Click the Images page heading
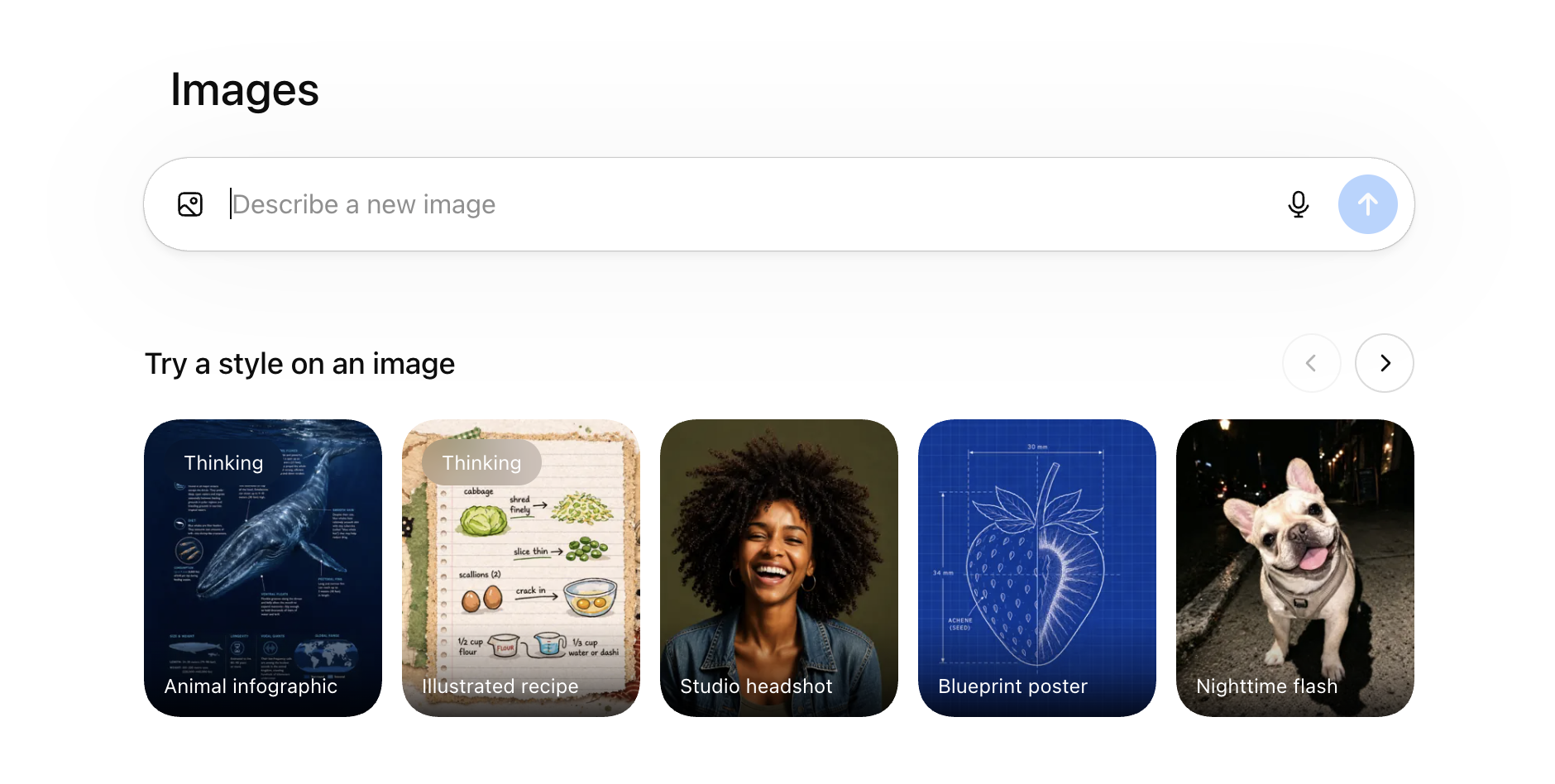The image size is (1555, 784). (244, 89)
